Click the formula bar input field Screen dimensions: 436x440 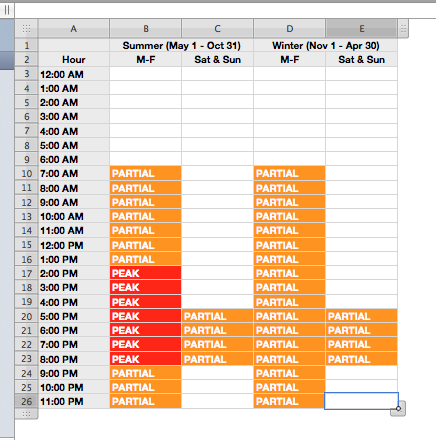[225, 10]
